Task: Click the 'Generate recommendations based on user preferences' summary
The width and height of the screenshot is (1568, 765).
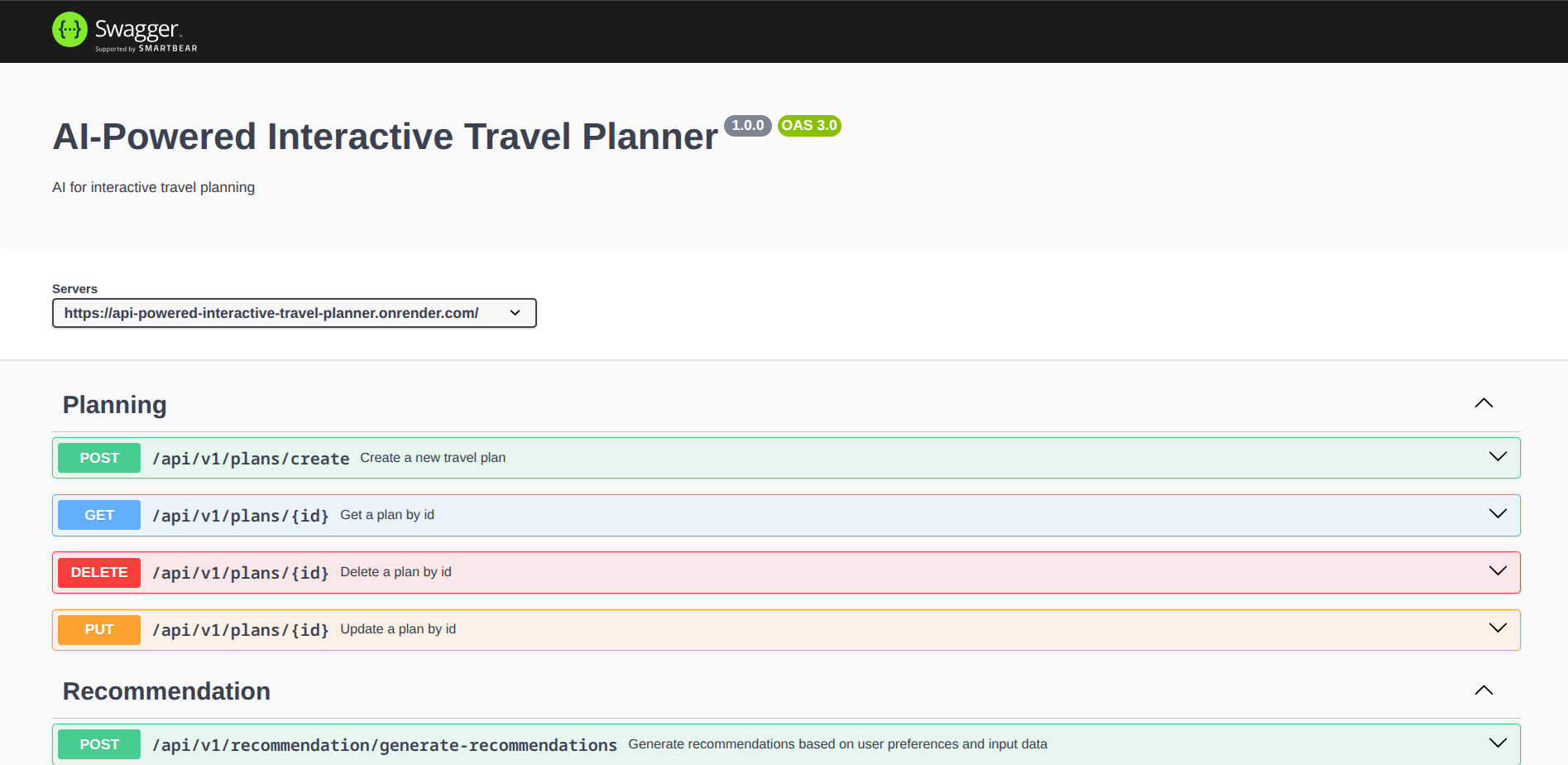Action: (x=837, y=744)
